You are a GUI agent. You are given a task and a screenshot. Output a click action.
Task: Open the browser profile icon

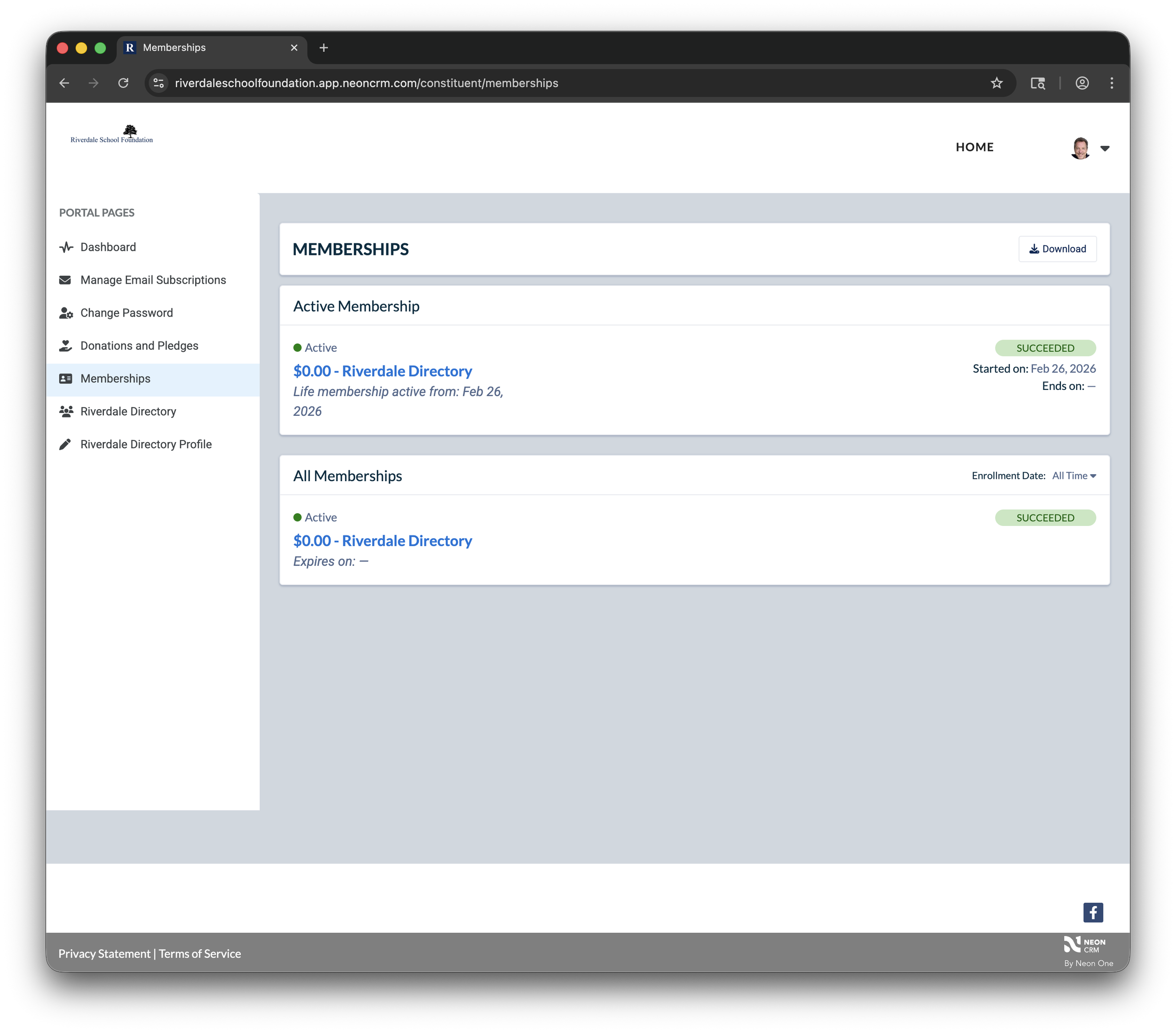(x=1081, y=83)
